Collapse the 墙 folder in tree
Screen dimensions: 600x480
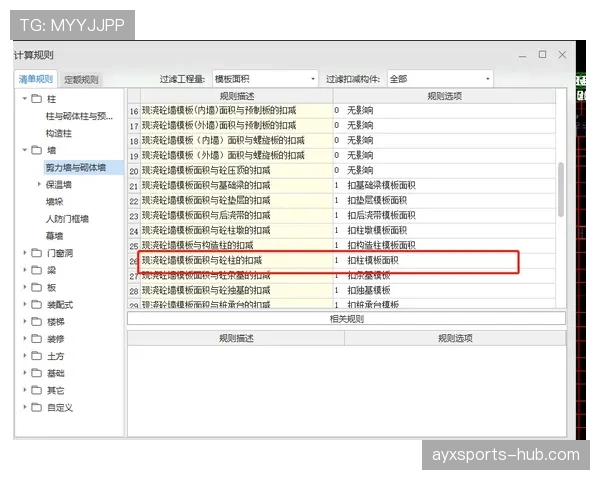click(25, 150)
